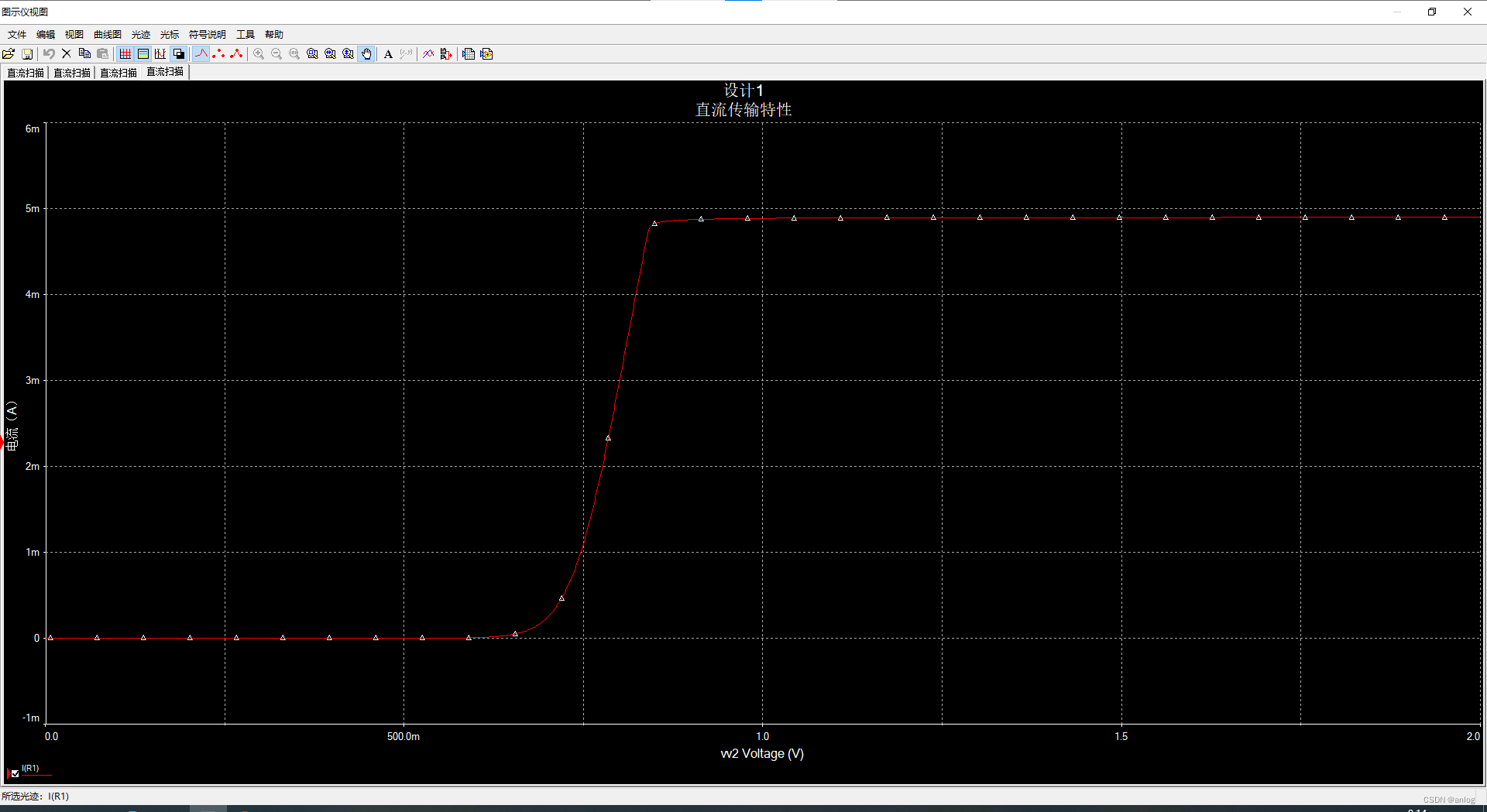Click the Zoom 100% icon
The image size is (1487, 812).
pos(294,54)
